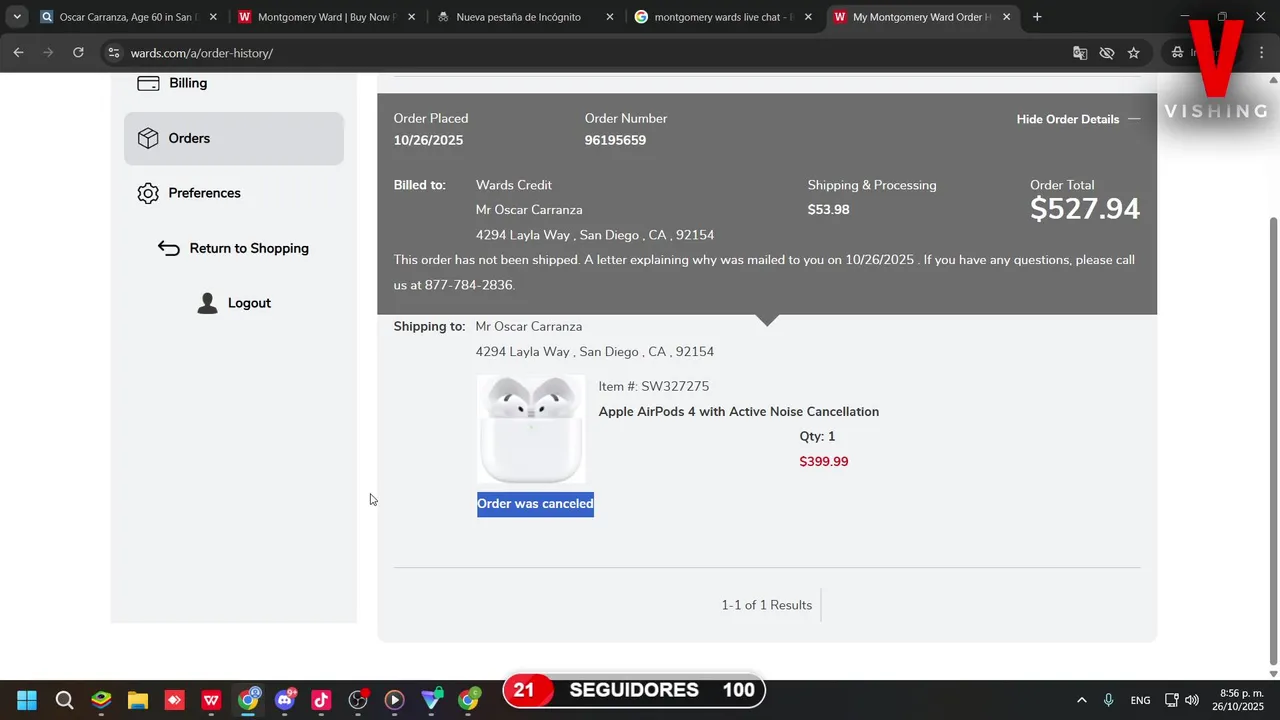
Task: Click the Return to Shopping arrow icon
Action: (x=169, y=248)
